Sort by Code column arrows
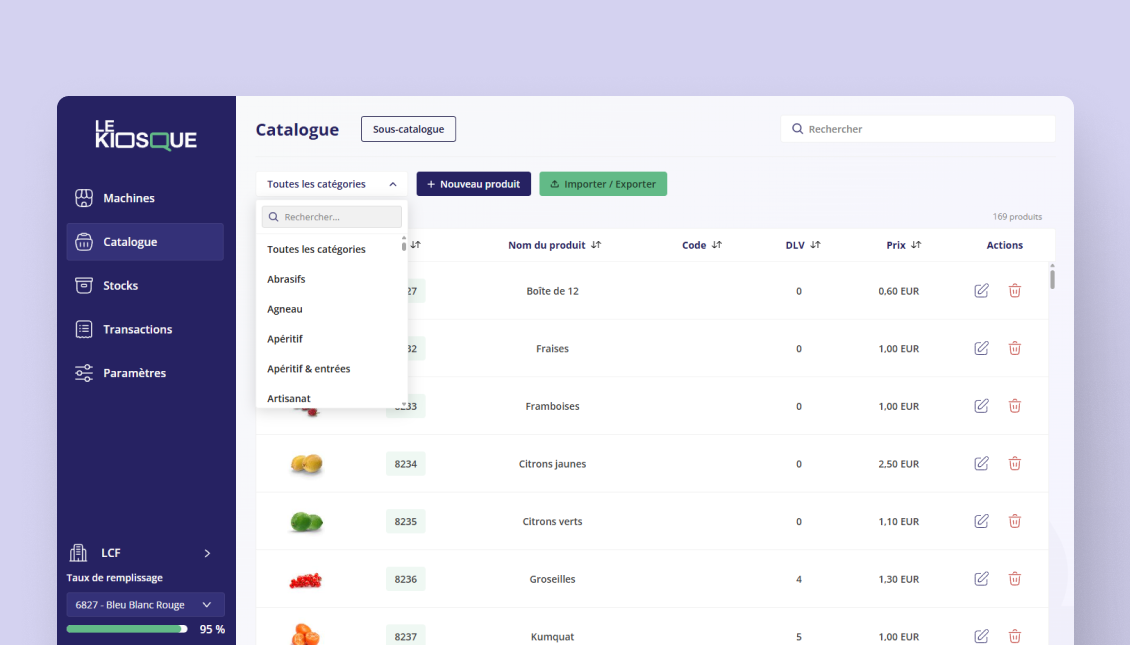Image resolution: width=1130 pixels, height=645 pixels. (x=716, y=245)
